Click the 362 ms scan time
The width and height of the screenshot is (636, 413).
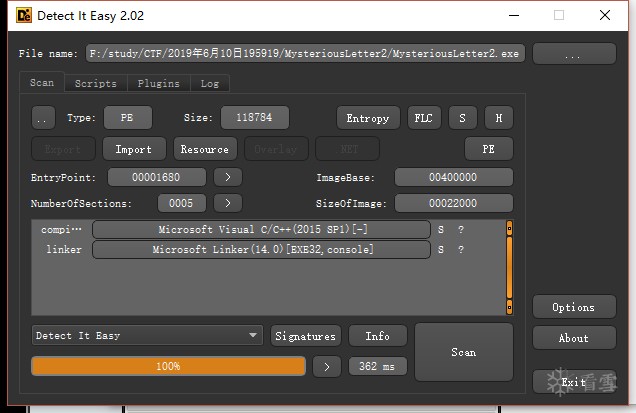click(x=378, y=367)
